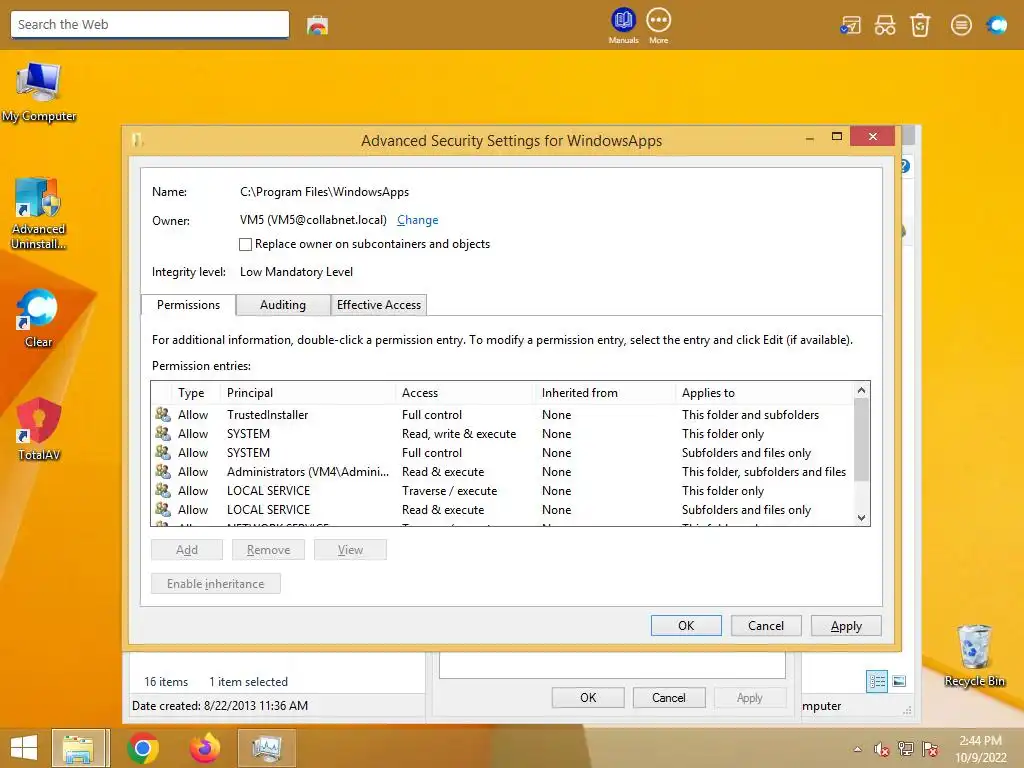Sort by the Access column header
Image resolution: width=1024 pixels, height=768 pixels.
[465, 393]
